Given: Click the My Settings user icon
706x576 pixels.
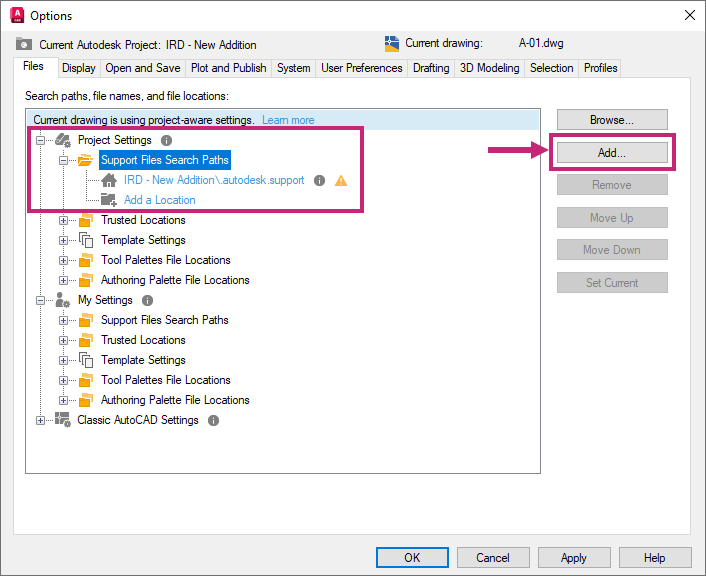Looking at the screenshot, I should pos(62,300).
